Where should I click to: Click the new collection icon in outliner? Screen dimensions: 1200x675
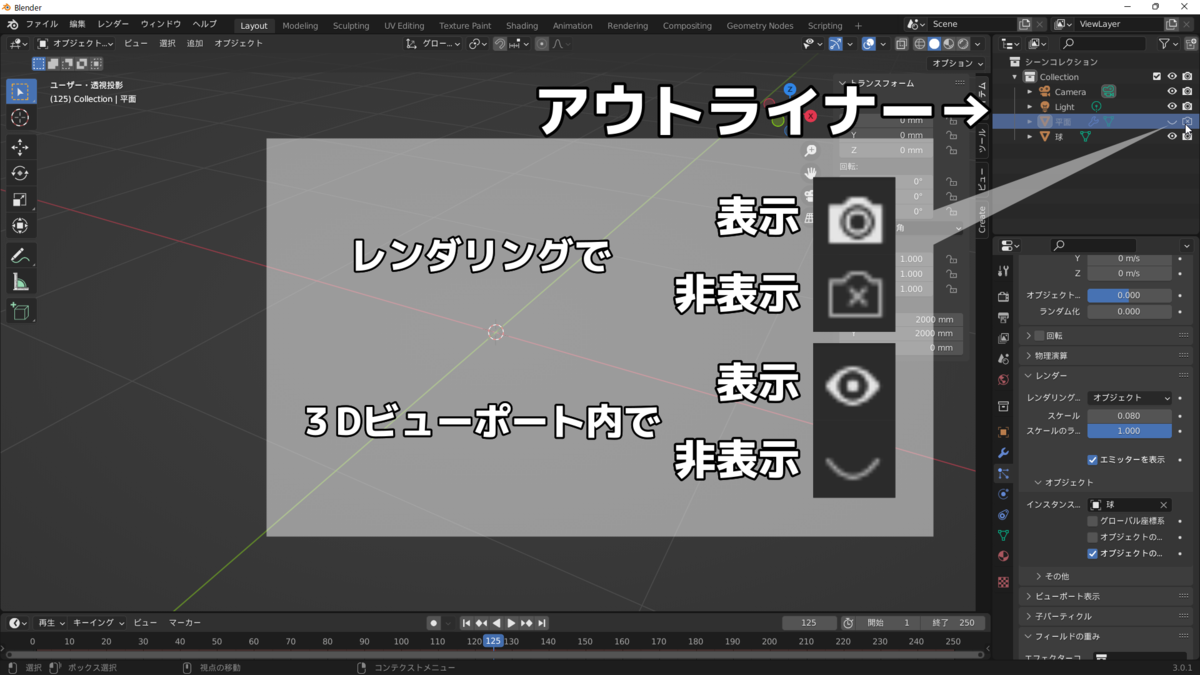point(1189,44)
